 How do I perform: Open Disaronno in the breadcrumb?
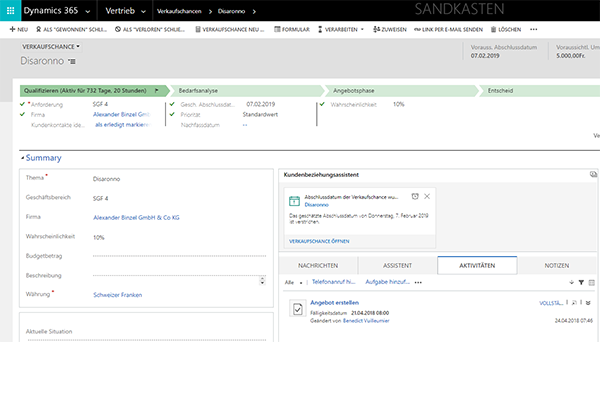pos(232,11)
